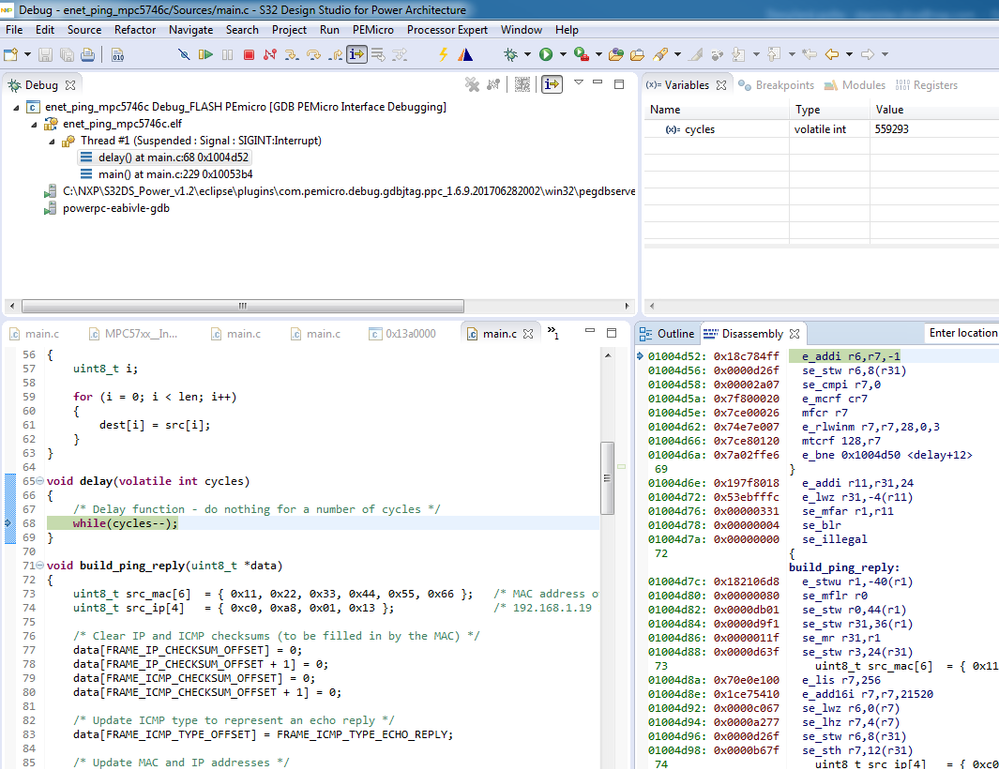Click the Resume debug button
The height and width of the screenshot is (769, 999).
(205, 55)
